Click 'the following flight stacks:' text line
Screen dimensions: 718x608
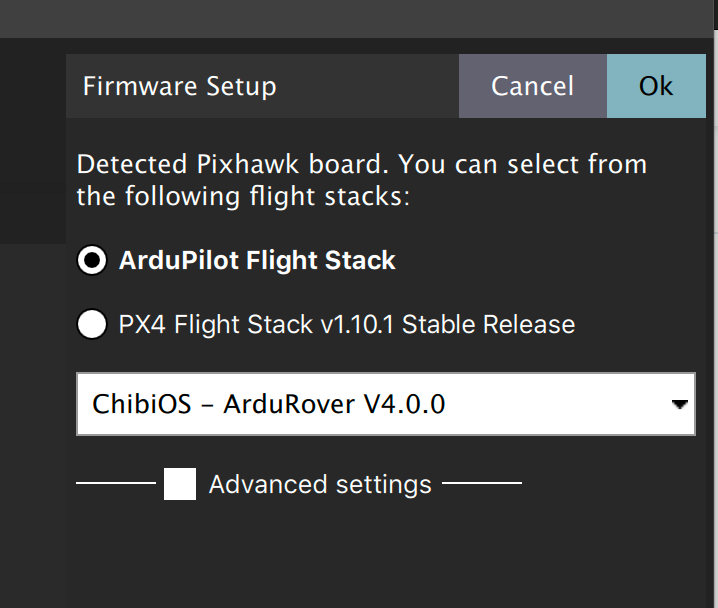[243, 196]
